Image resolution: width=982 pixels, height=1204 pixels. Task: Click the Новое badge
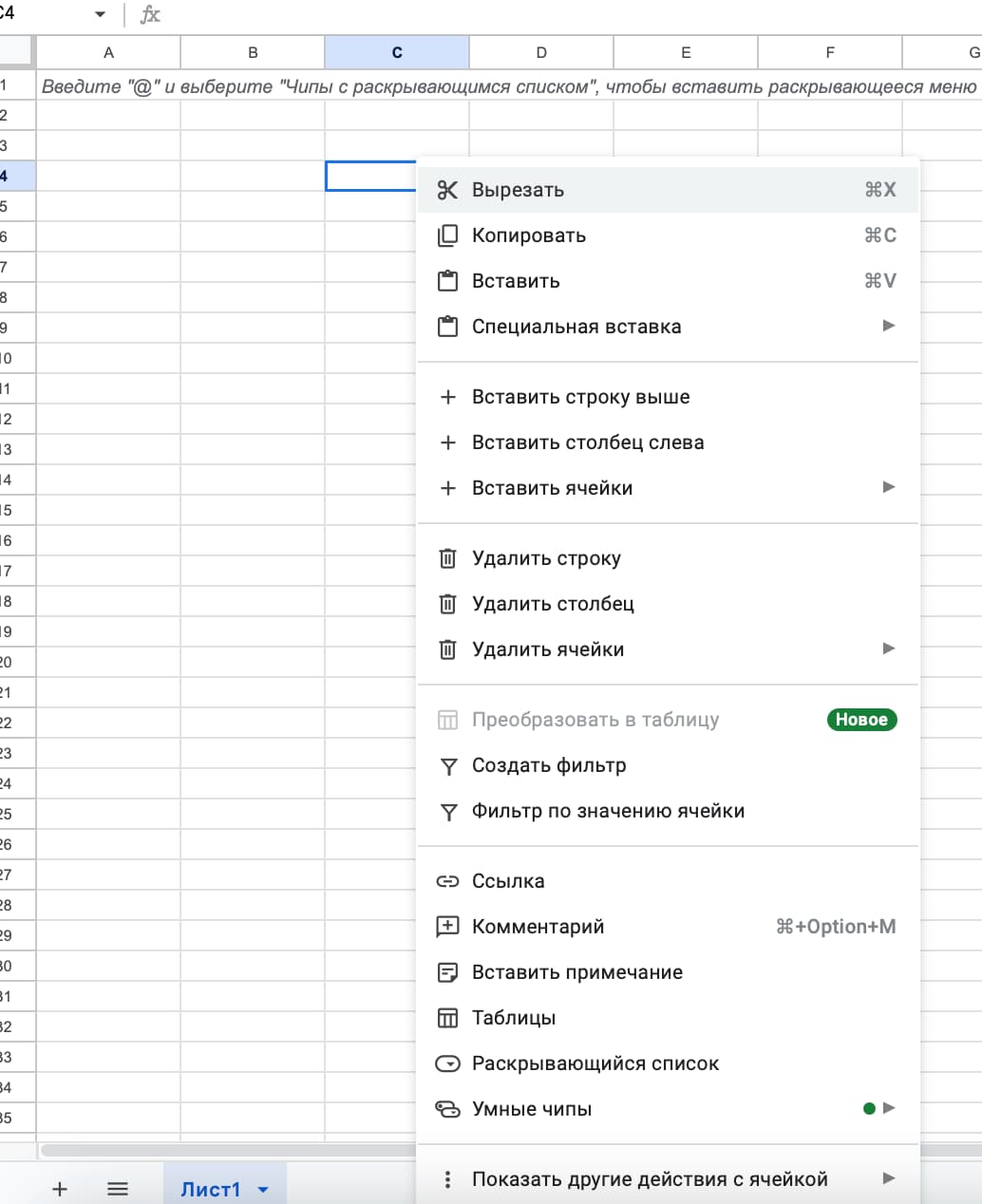(x=861, y=720)
